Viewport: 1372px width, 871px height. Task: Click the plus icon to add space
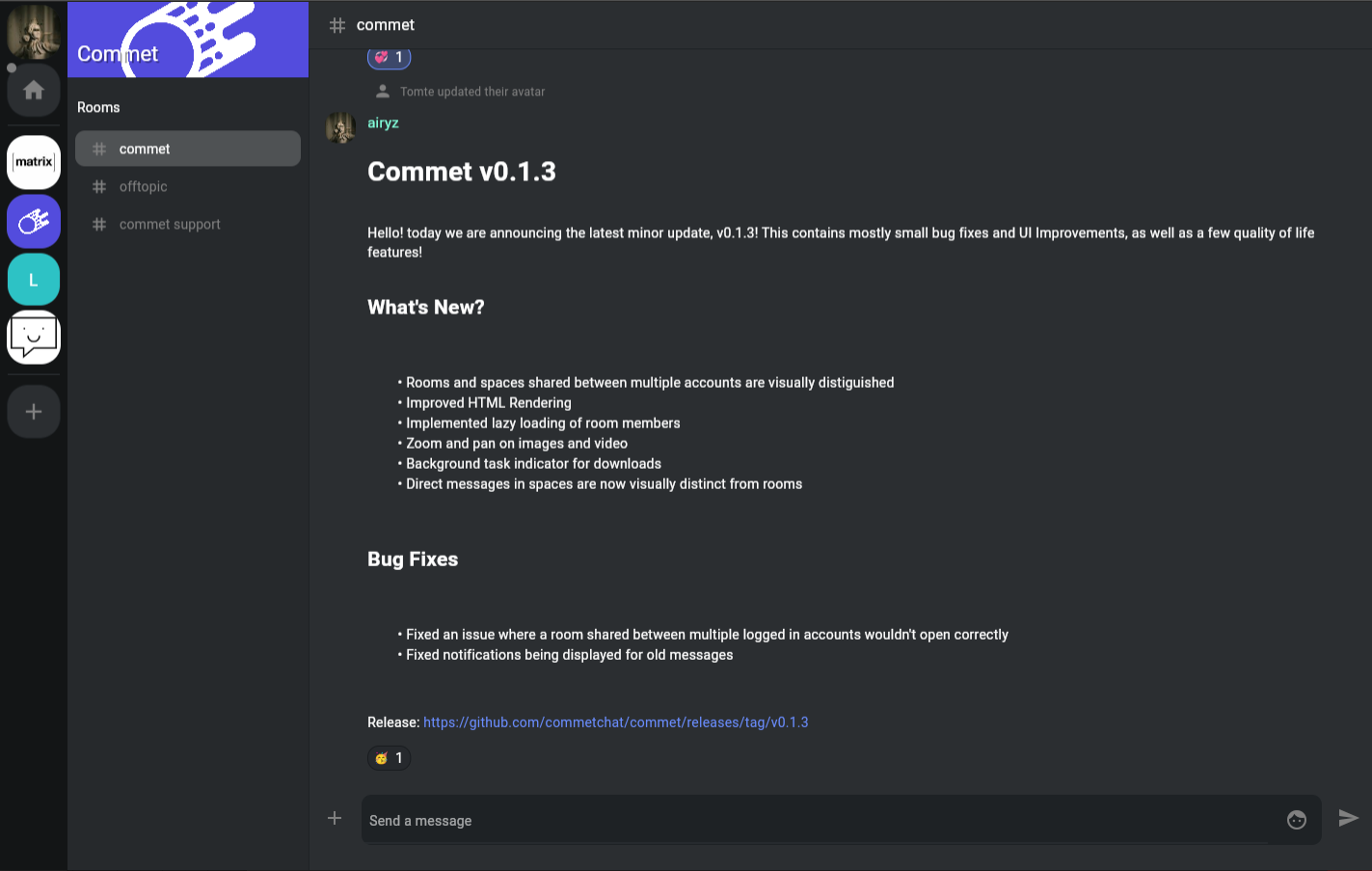[34, 412]
